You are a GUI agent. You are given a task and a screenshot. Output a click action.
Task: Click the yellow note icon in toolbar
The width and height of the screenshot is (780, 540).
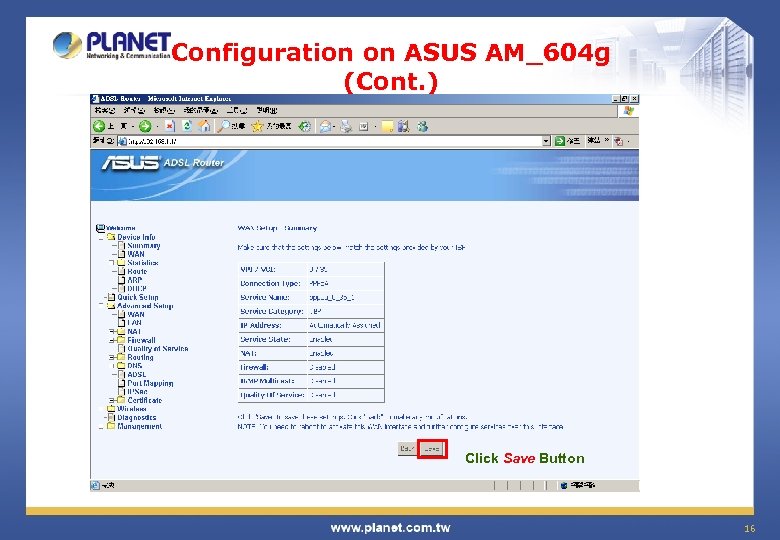[x=387, y=127]
